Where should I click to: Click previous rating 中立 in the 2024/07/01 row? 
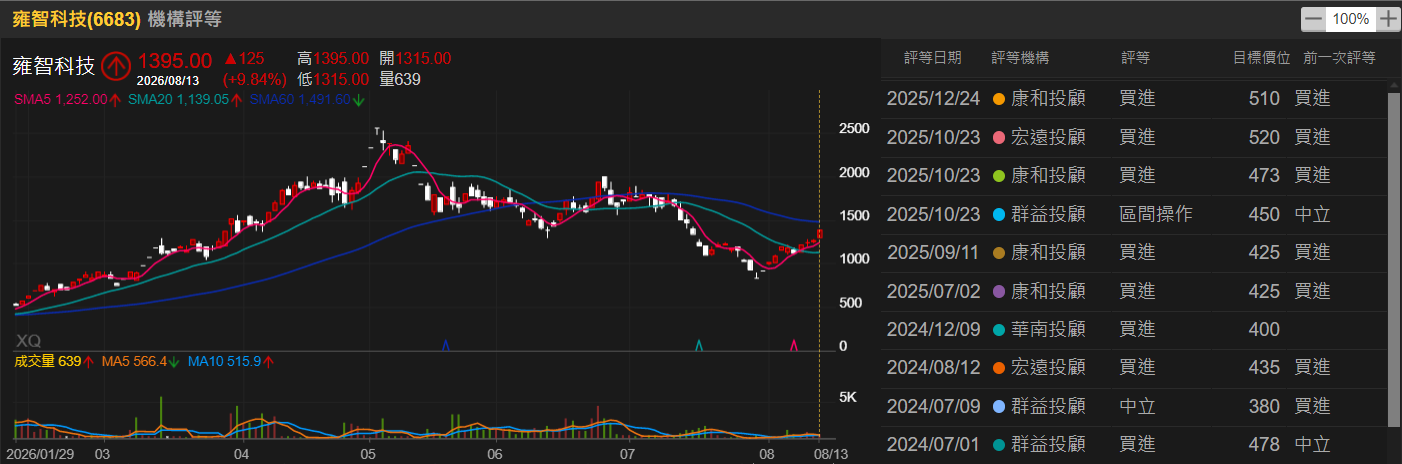point(1312,445)
